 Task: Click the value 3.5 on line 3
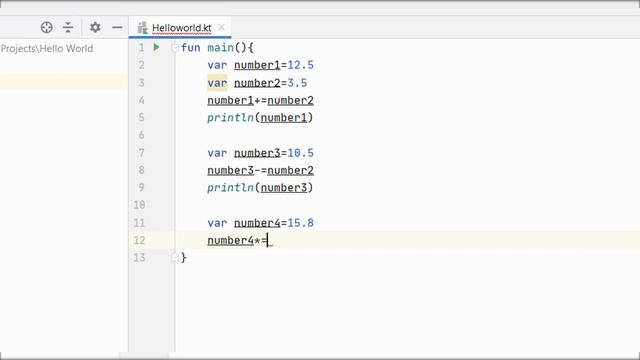[x=297, y=83]
